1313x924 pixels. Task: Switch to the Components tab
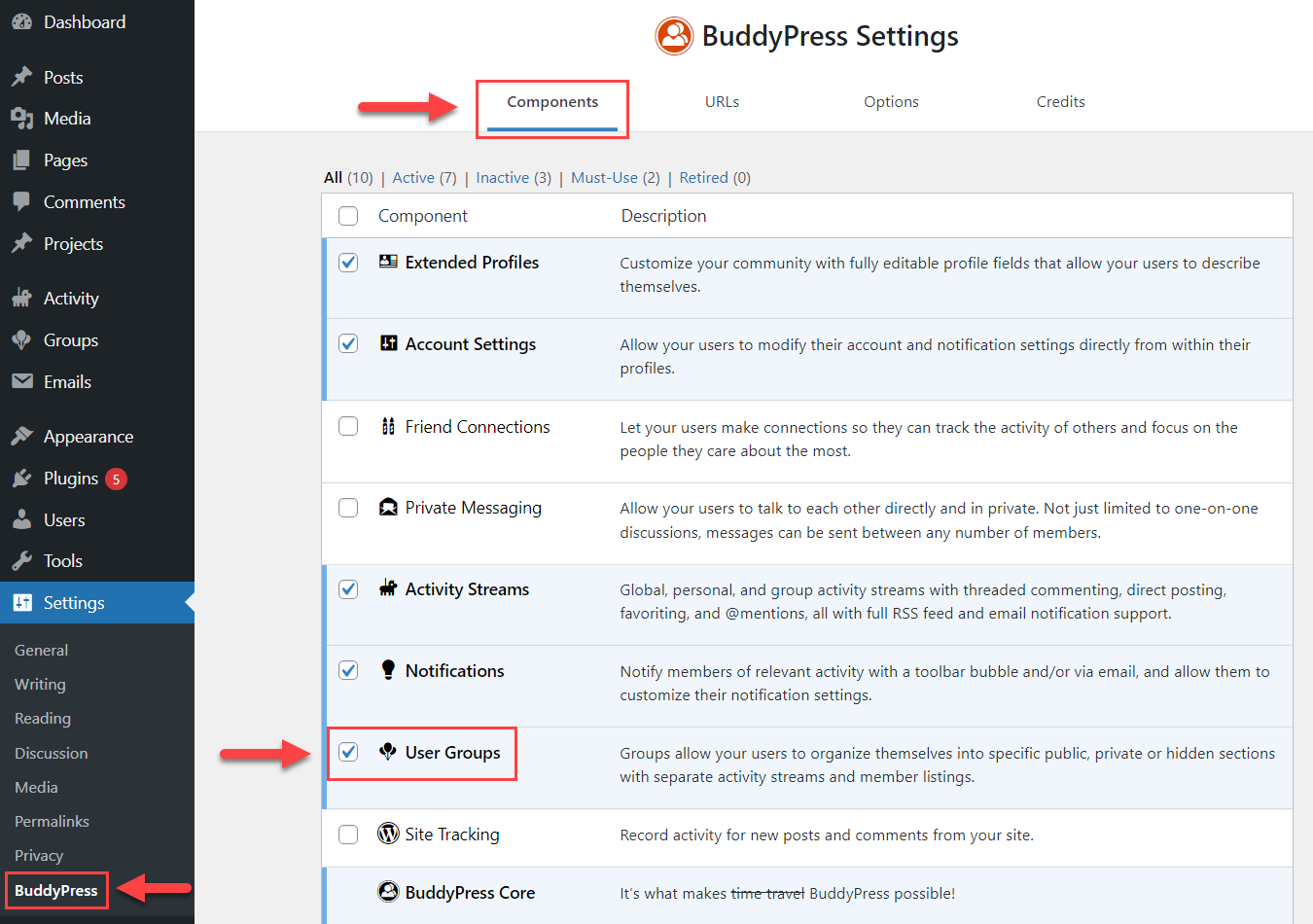pos(552,102)
